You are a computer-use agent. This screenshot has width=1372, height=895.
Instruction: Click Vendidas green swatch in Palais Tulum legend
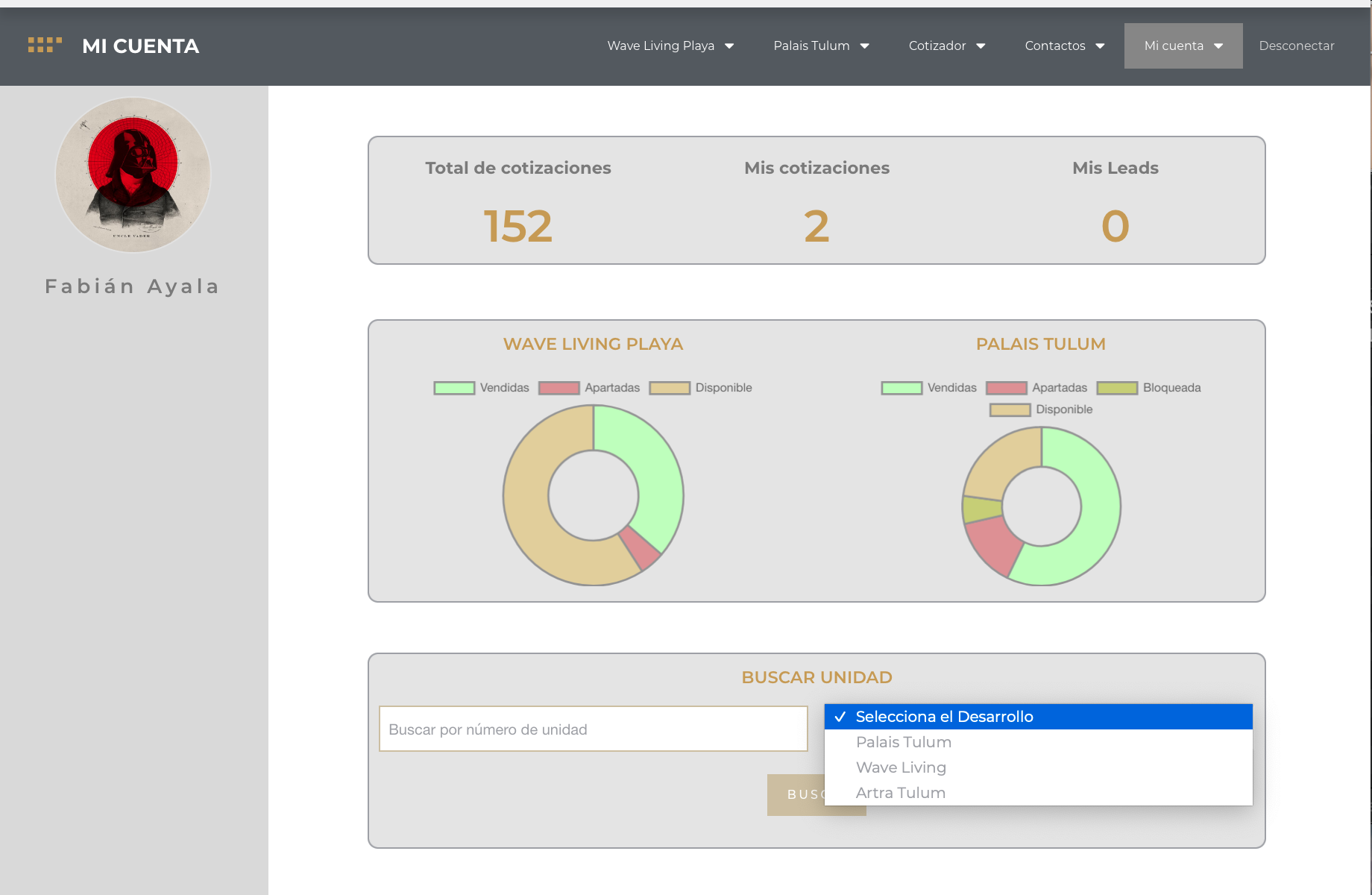coord(901,388)
